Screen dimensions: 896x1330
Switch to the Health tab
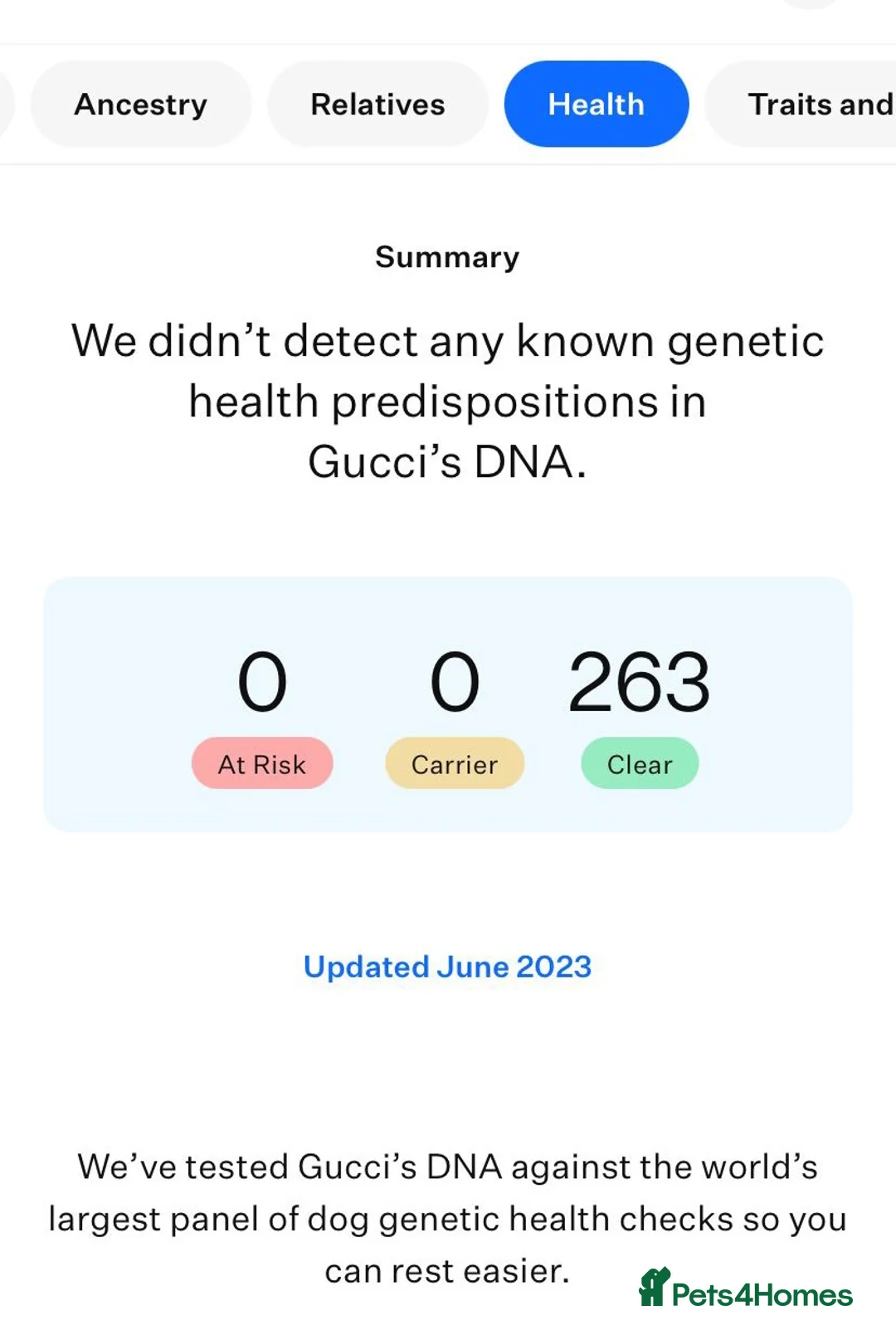[x=596, y=103]
